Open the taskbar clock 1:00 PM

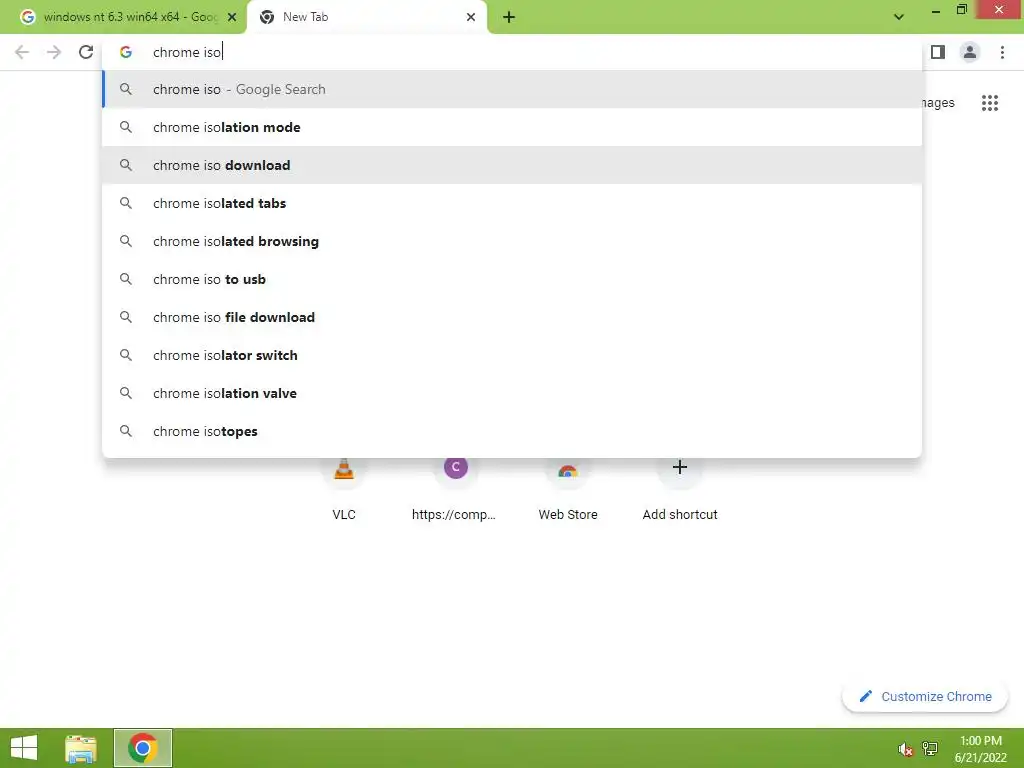[981, 749]
